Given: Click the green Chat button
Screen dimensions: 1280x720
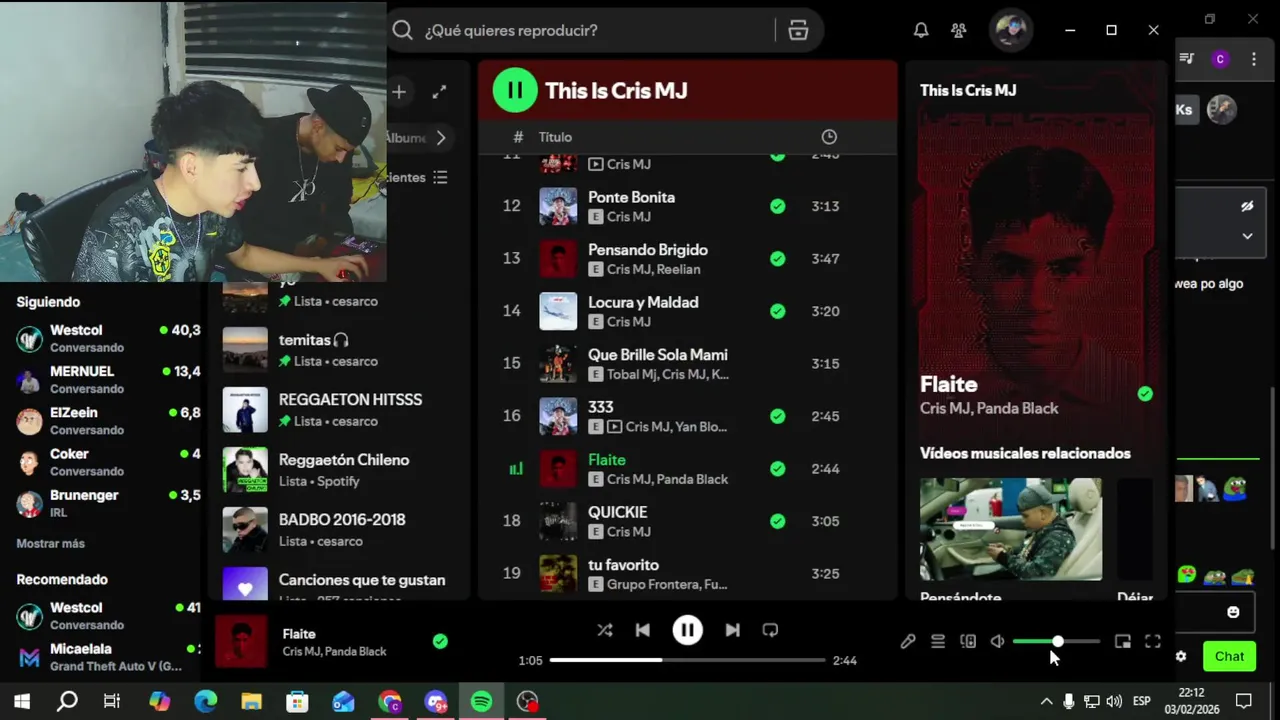Looking at the screenshot, I should 1229,656.
